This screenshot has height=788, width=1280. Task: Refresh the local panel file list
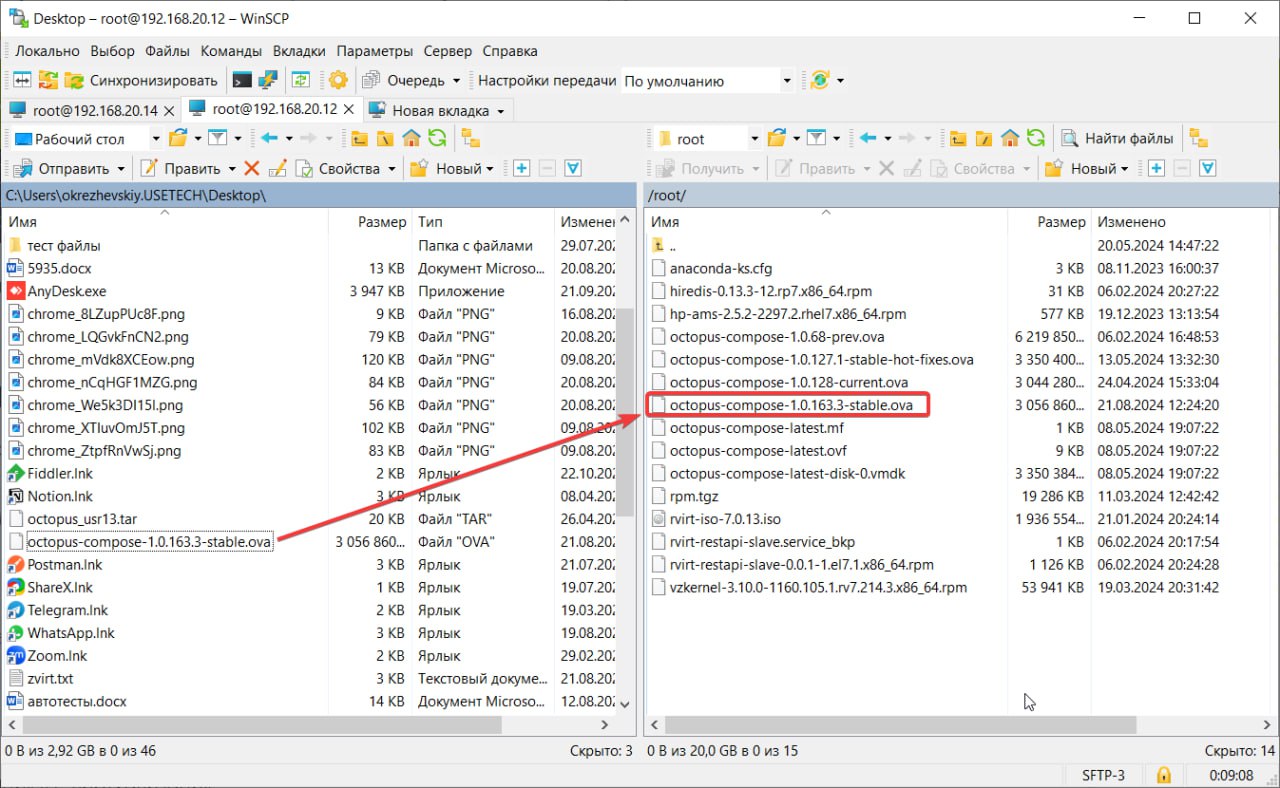point(437,138)
